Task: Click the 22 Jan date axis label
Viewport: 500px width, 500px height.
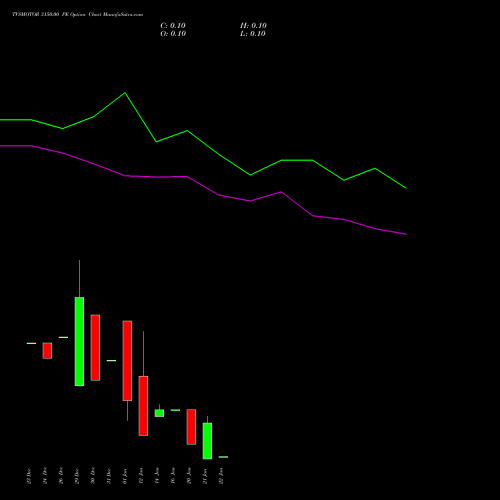Action: (221, 476)
